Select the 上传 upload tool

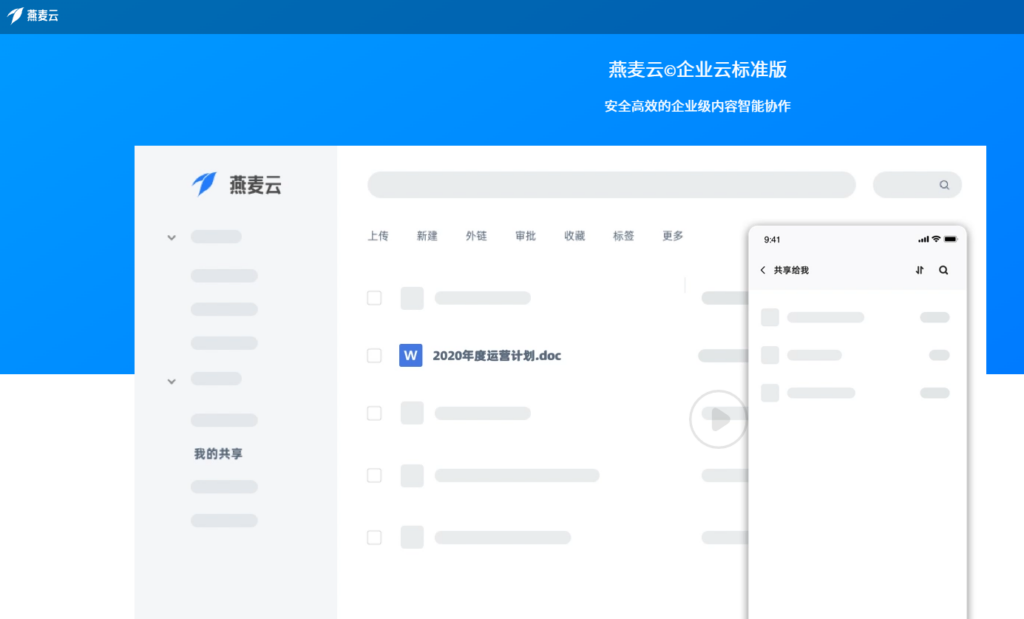pos(378,236)
